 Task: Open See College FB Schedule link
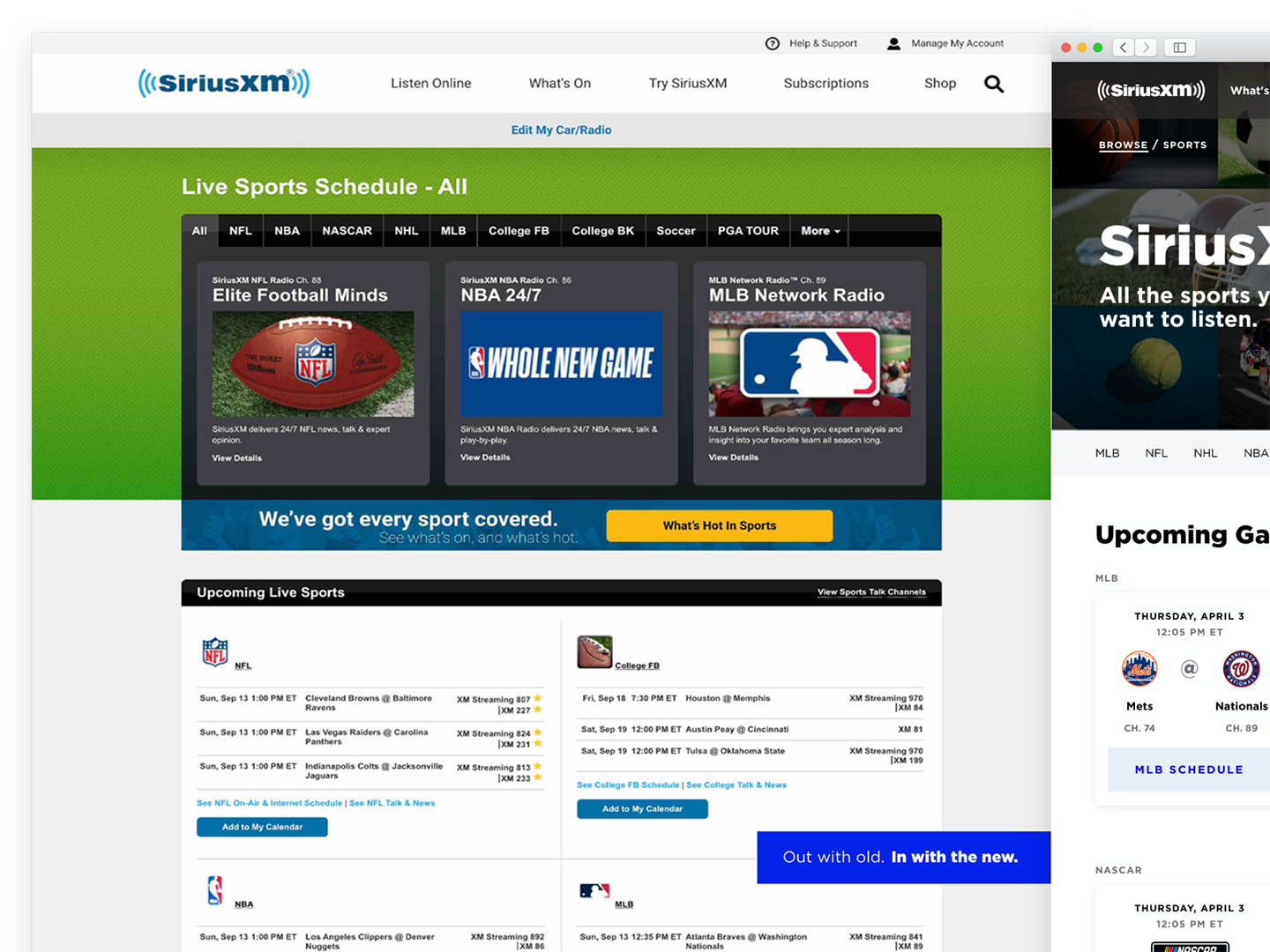(628, 785)
